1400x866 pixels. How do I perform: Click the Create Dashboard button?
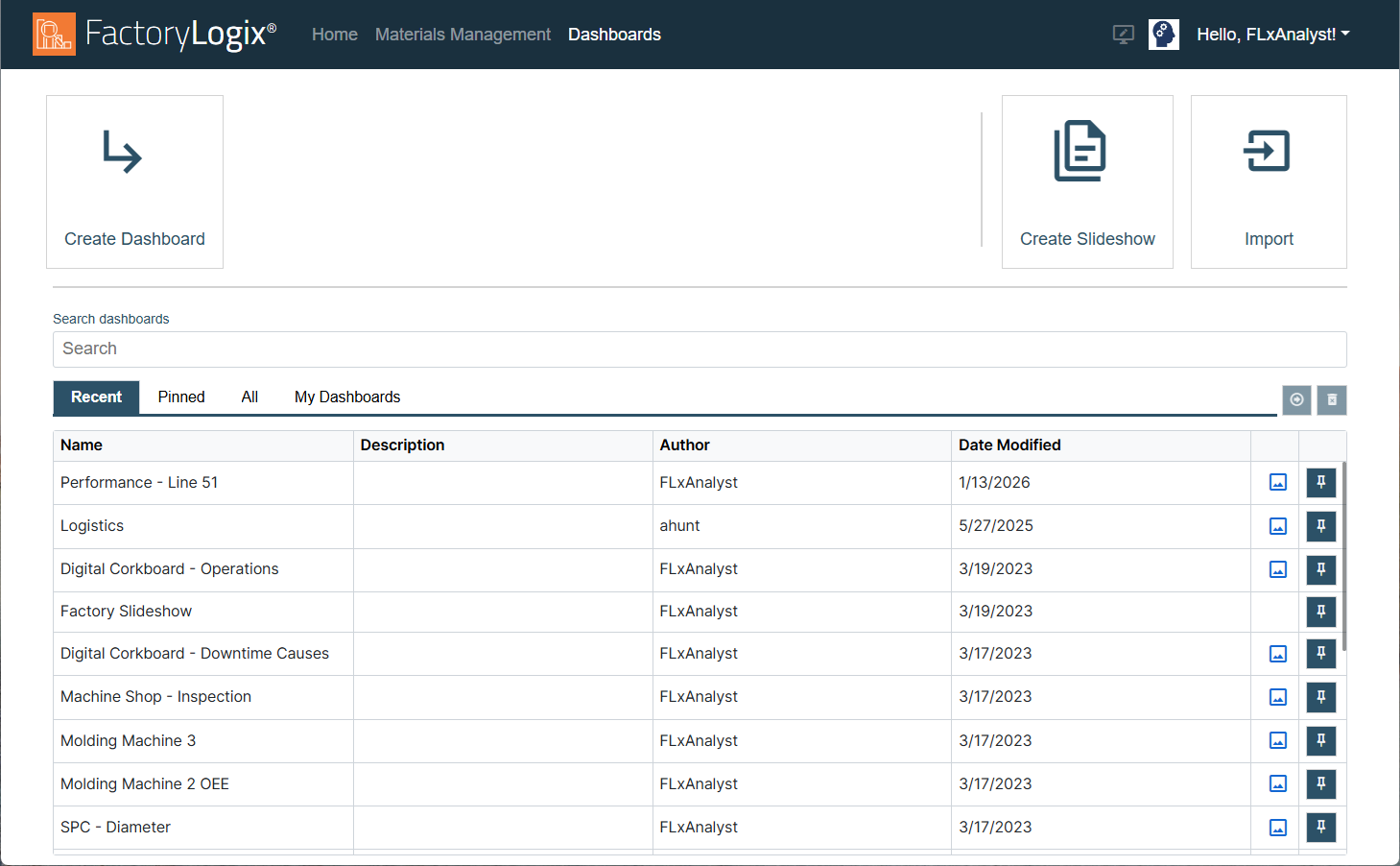click(x=134, y=181)
